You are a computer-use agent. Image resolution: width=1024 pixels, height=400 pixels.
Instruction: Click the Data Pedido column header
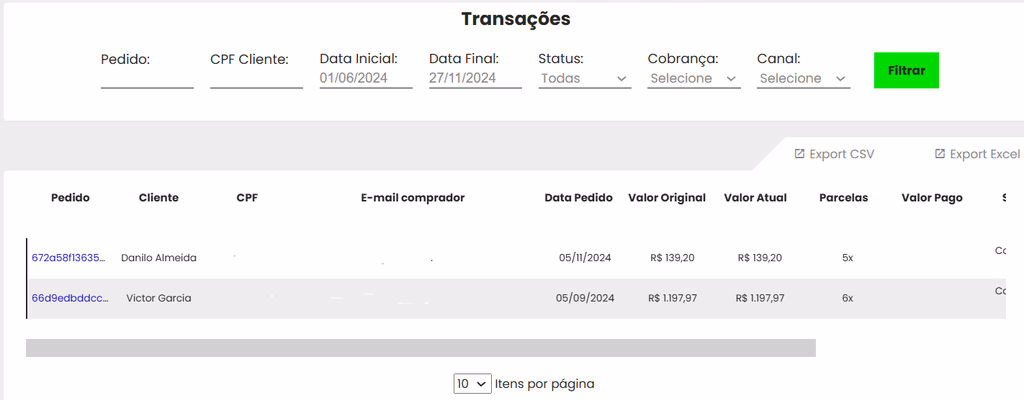[x=579, y=197]
